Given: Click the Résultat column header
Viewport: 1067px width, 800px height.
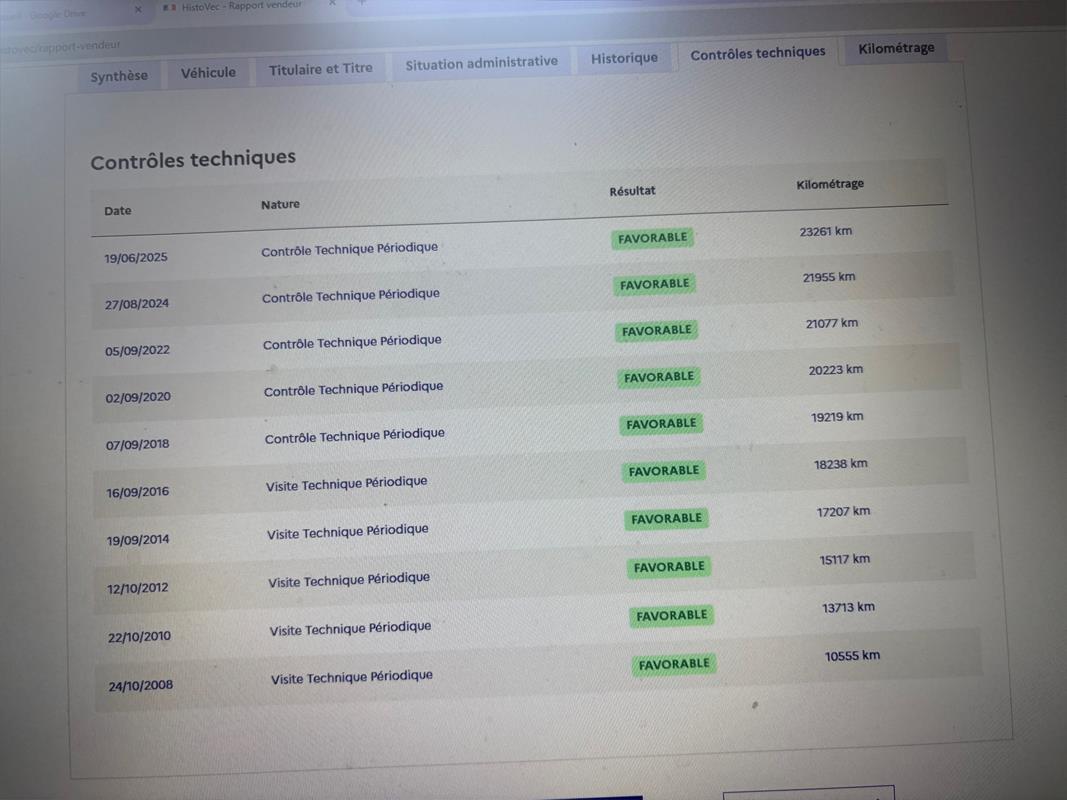Looking at the screenshot, I should (x=632, y=191).
